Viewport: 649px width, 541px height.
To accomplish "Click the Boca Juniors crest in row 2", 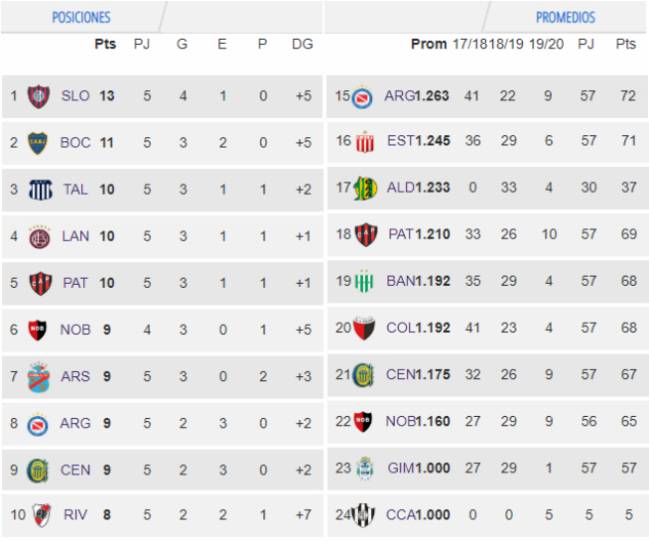I will (38, 143).
